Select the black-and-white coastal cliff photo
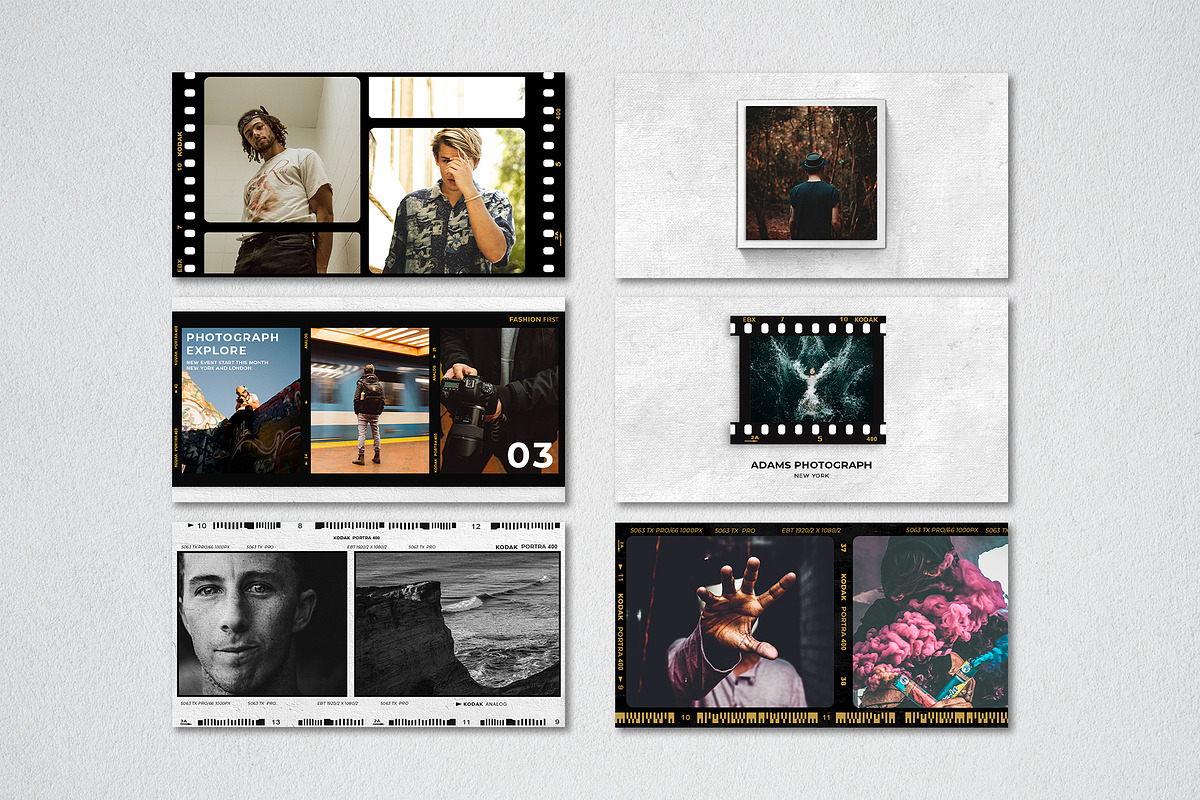The image size is (1200, 800). [457, 624]
